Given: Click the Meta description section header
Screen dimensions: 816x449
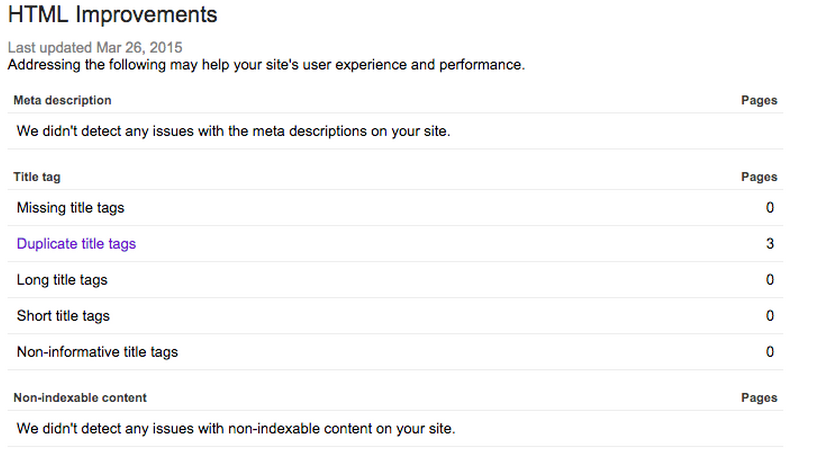Looking at the screenshot, I should [62, 101].
